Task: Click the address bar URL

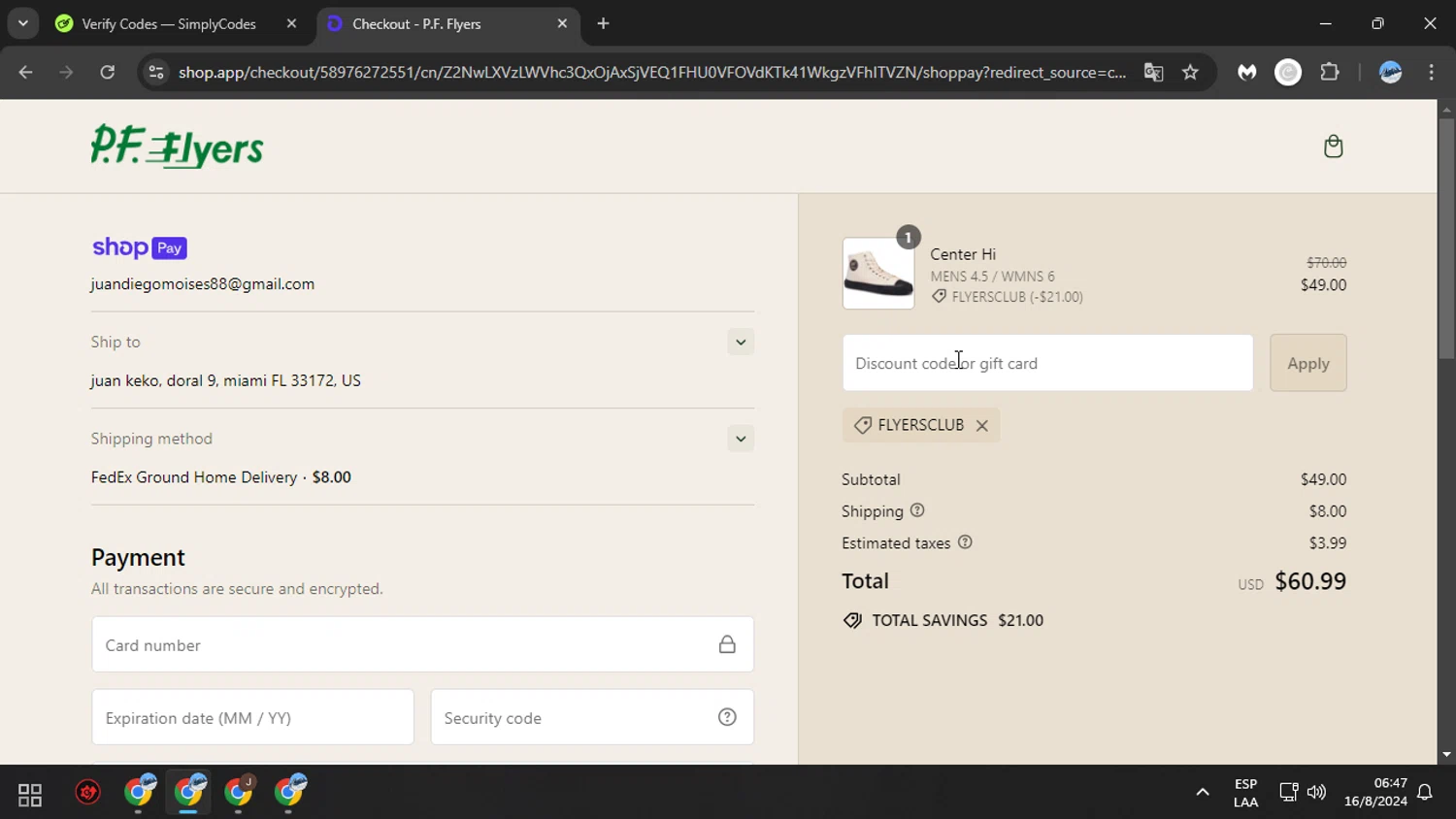Action: pyautogui.click(x=652, y=72)
